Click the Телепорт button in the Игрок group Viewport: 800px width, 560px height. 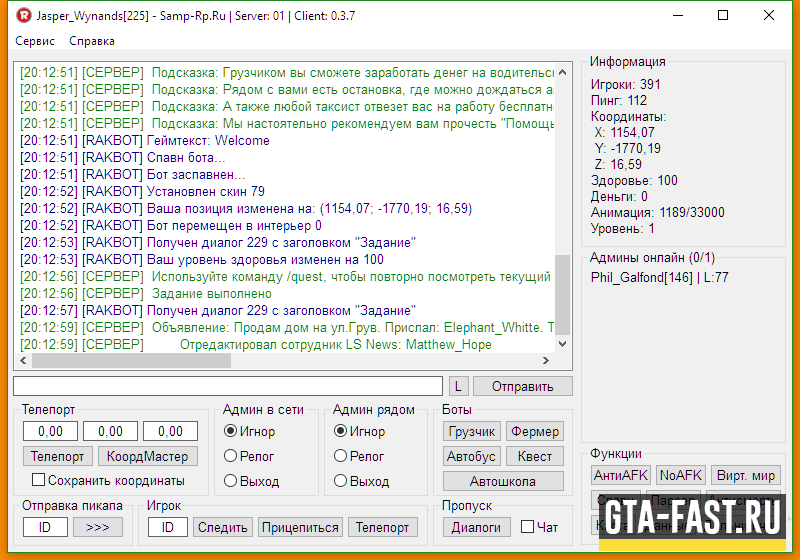(x=383, y=527)
